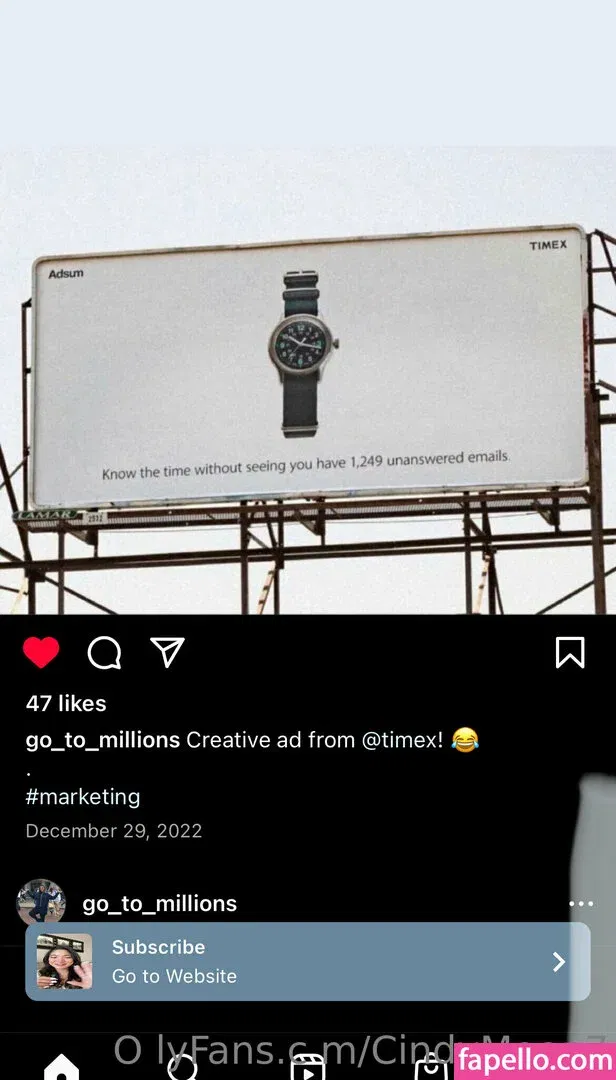Open the Shop bag tab

coord(431,1066)
